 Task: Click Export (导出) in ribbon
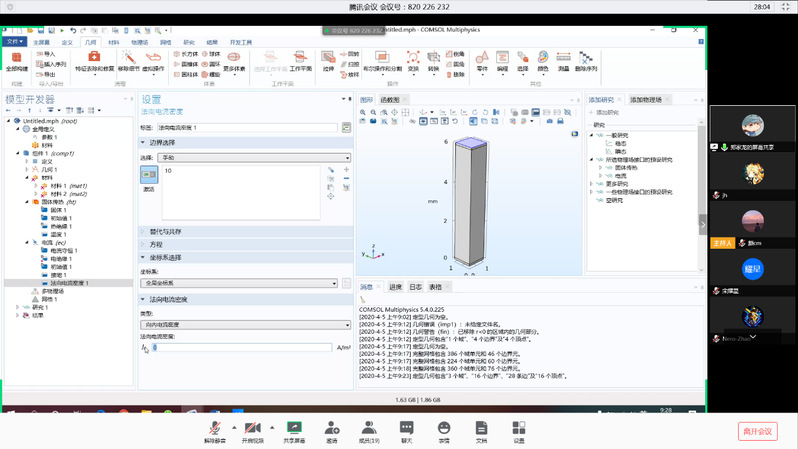point(45,74)
